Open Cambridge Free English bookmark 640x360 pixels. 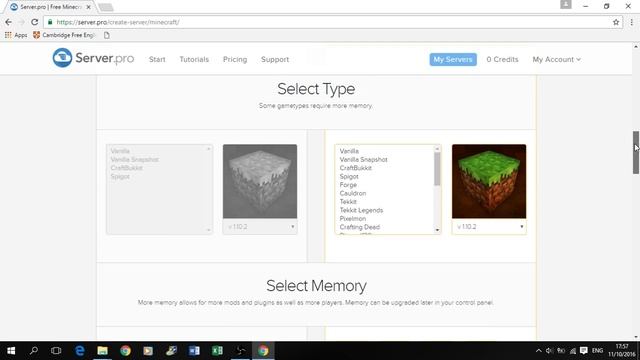(64, 35)
